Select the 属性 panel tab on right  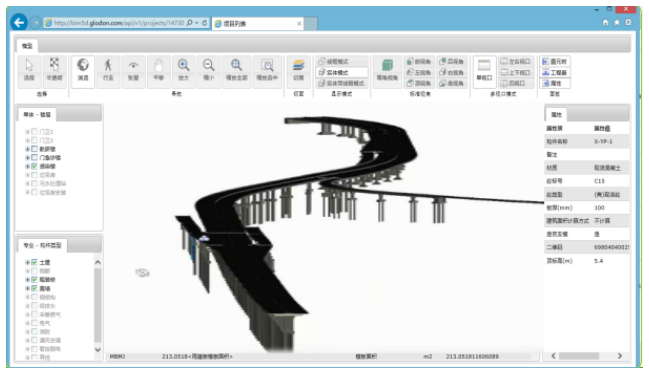click(x=557, y=115)
